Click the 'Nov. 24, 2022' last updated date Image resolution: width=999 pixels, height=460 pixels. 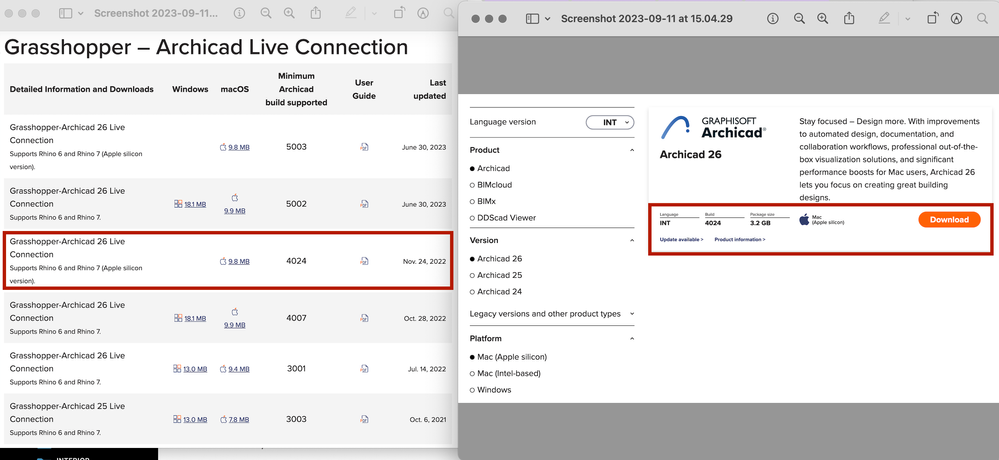[x=424, y=261]
